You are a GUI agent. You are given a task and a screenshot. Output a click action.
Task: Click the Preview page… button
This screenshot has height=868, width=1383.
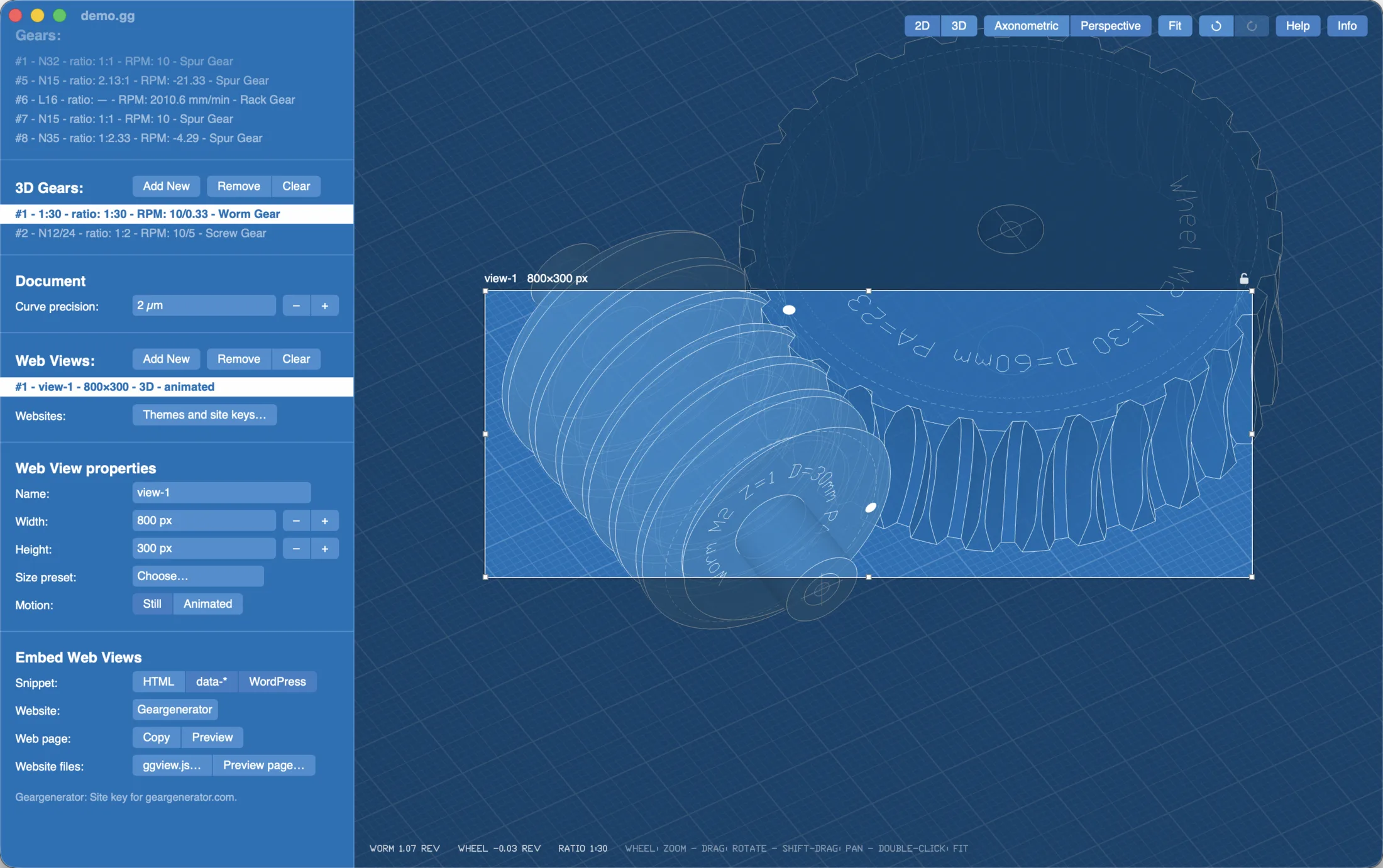pyautogui.click(x=263, y=765)
